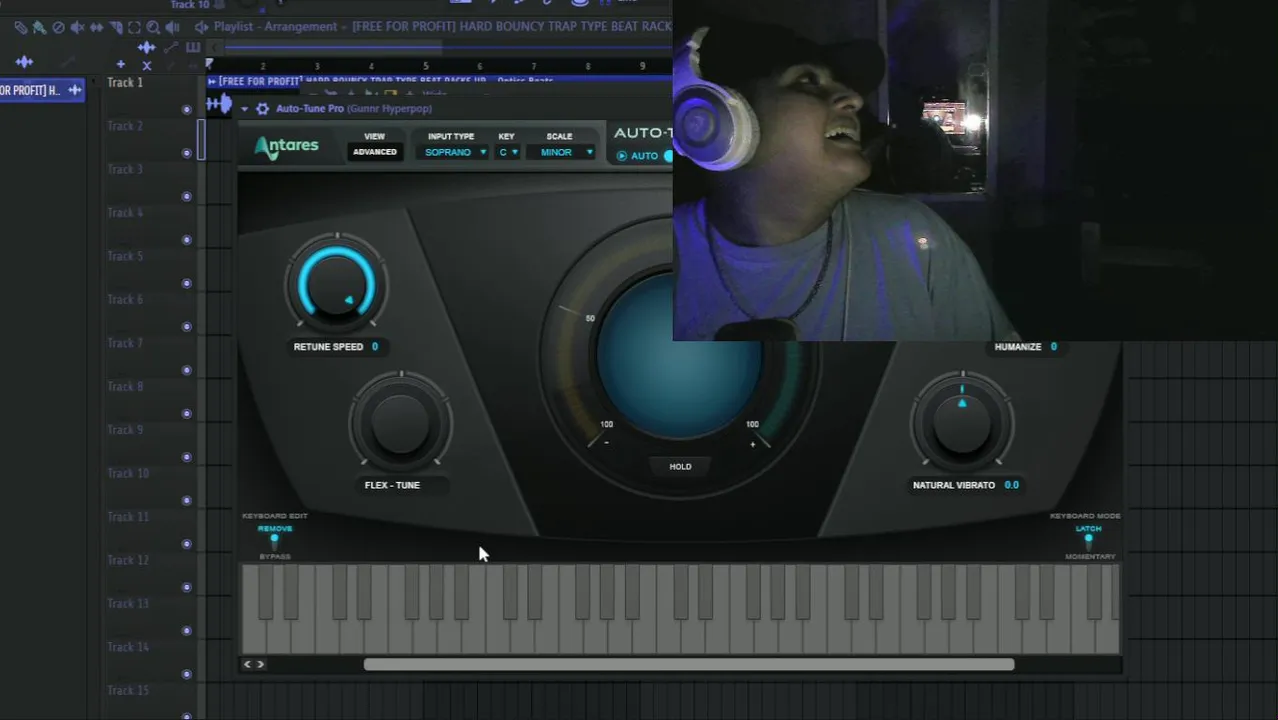The width and height of the screenshot is (1278, 720).
Task: Click the Playlist - Arrangement title text
Action: pos(276,27)
